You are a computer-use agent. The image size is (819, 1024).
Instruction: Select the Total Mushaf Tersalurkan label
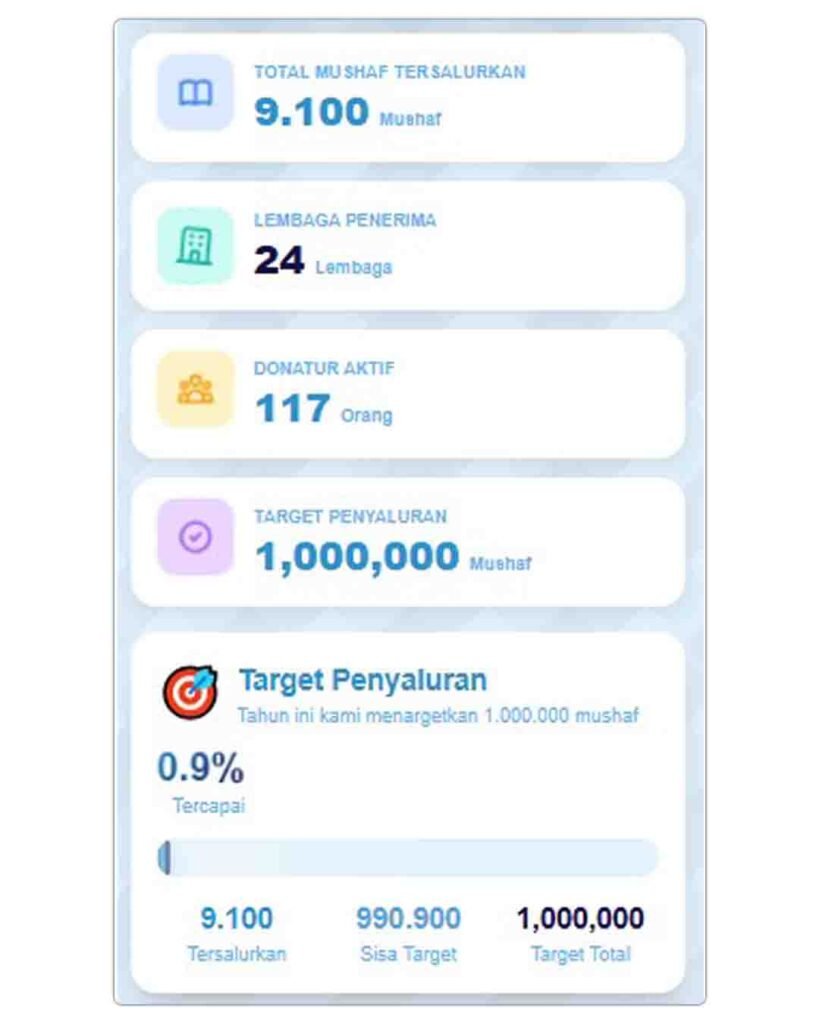389,72
